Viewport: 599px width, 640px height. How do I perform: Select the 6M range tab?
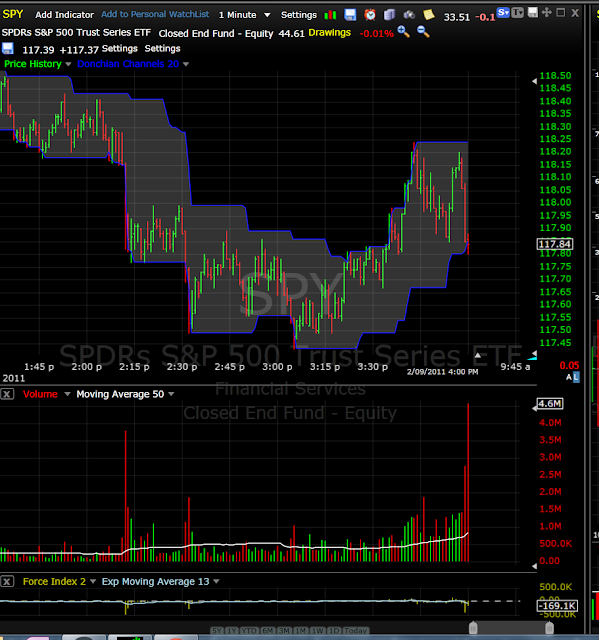(268, 631)
